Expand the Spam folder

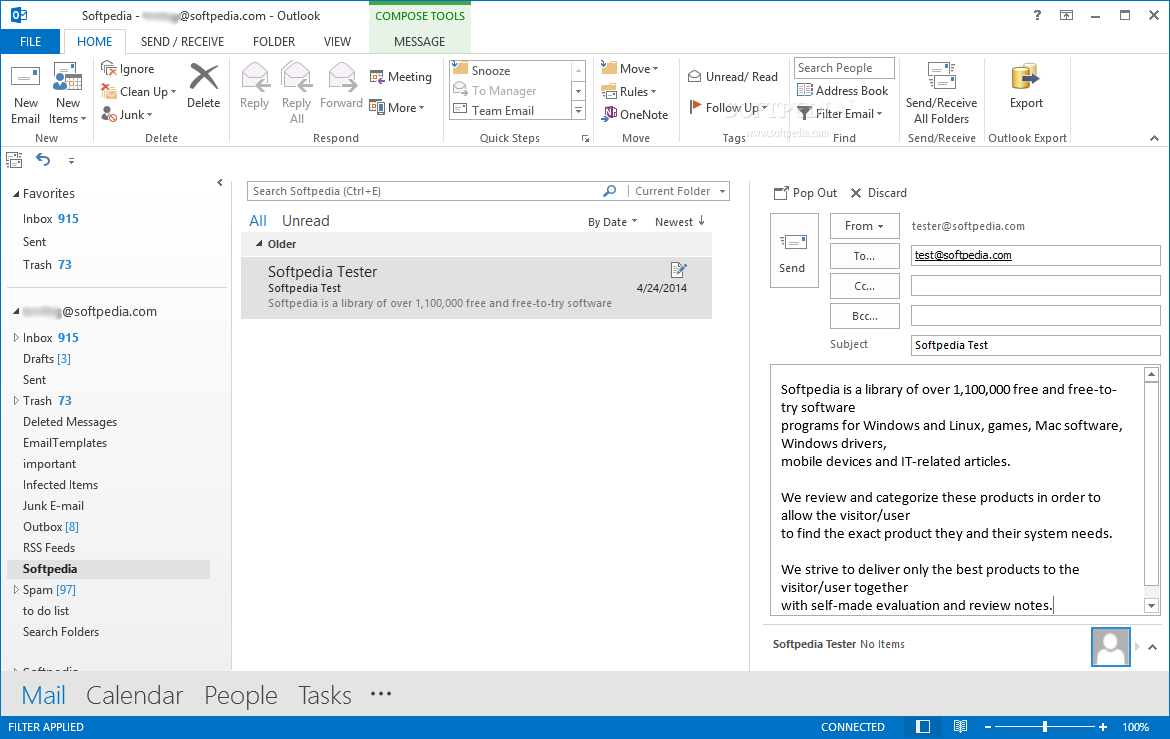click(x=16, y=590)
